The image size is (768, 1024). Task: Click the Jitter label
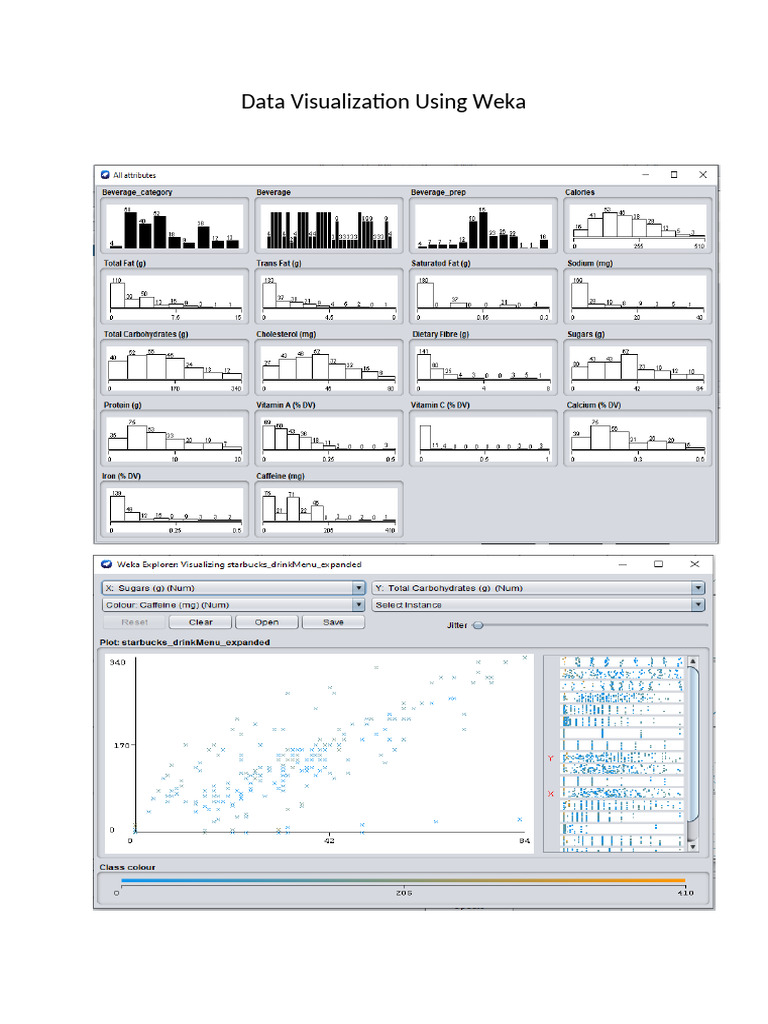pyautogui.click(x=457, y=626)
